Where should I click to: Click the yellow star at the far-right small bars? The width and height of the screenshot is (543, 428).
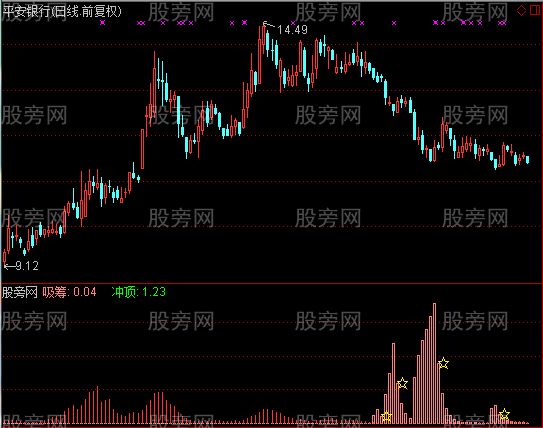coord(504,414)
